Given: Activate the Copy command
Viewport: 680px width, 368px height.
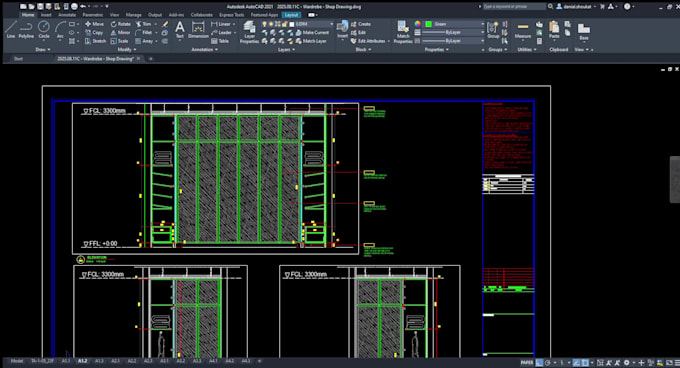Looking at the screenshot, I should point(94,33).
